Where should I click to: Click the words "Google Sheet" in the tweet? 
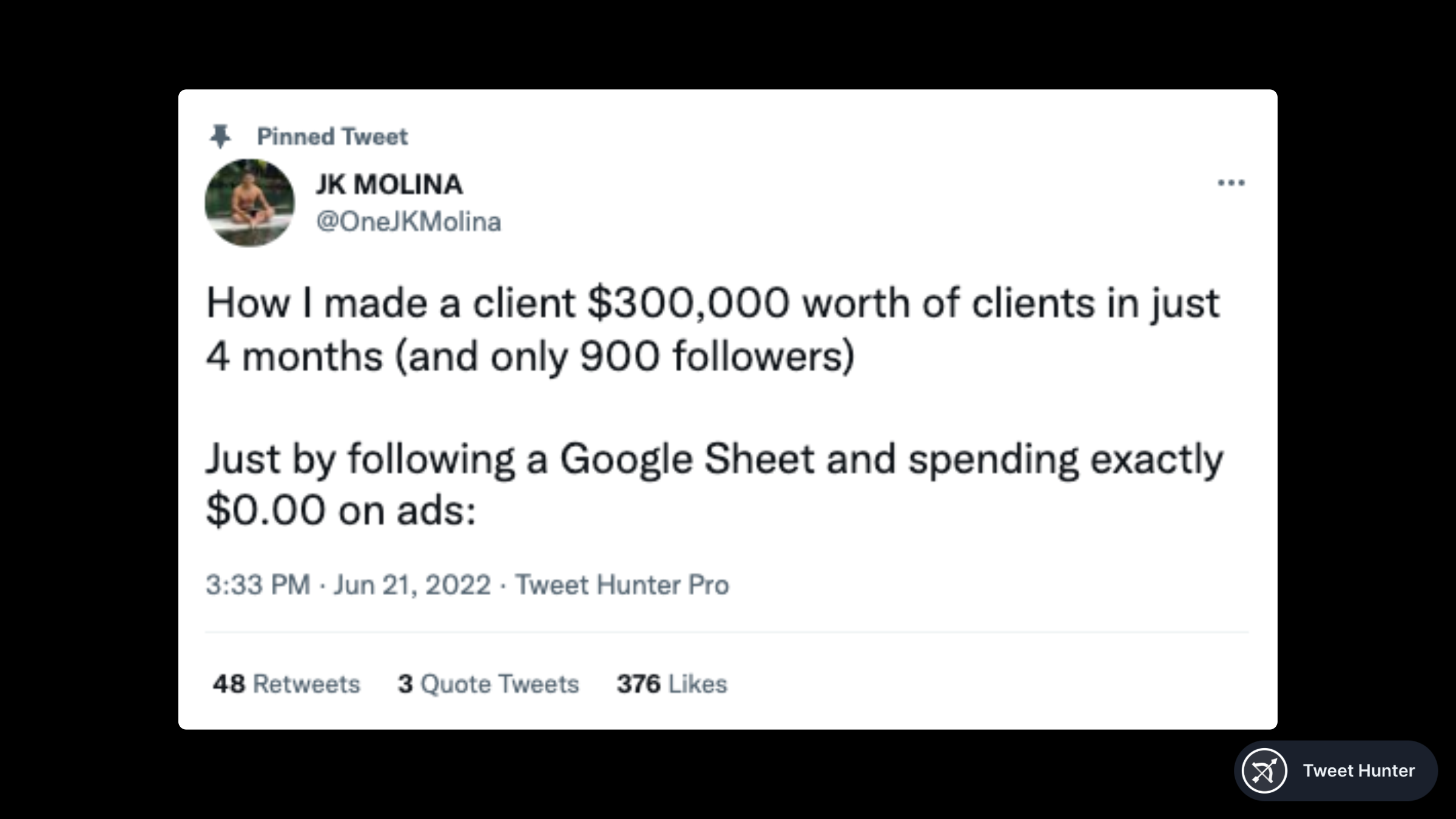(686, 459)
